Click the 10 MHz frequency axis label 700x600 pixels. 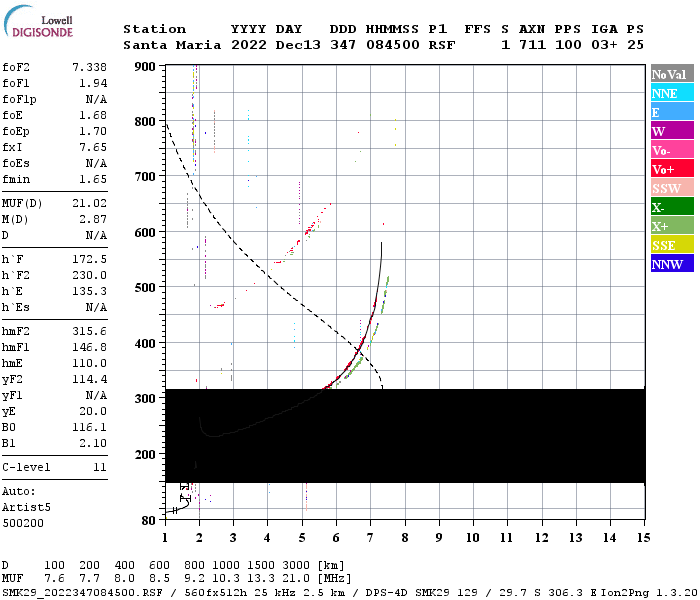[x=472, y=538]
